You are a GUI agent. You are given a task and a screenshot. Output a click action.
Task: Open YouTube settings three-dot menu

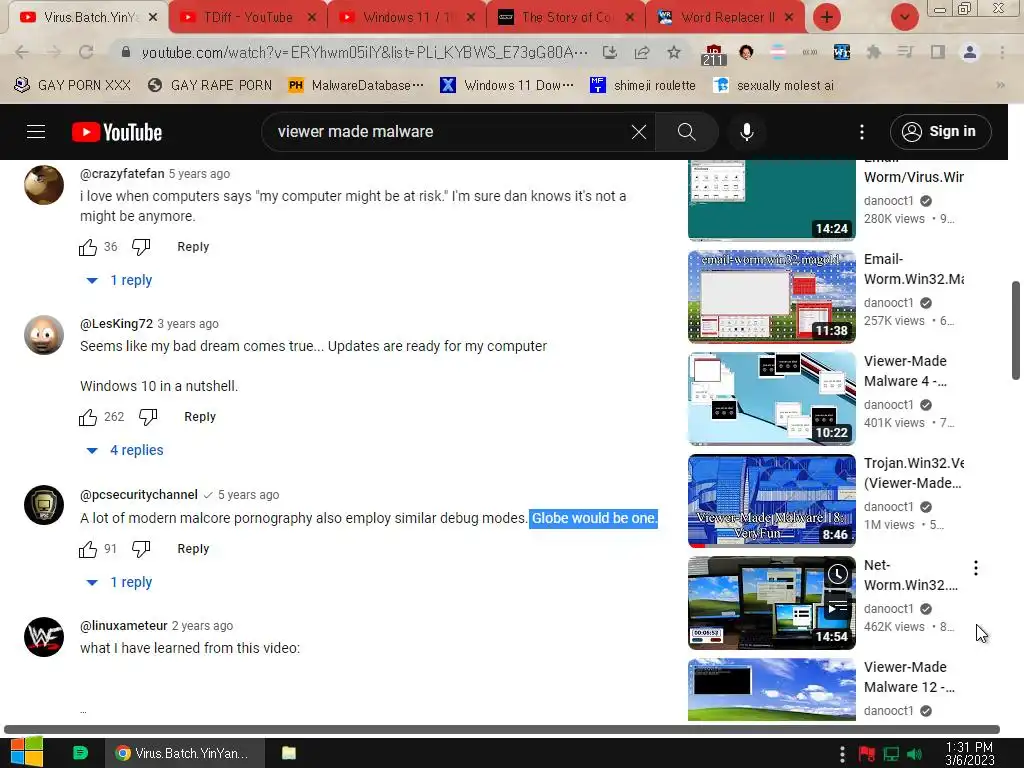coord(862,132)
